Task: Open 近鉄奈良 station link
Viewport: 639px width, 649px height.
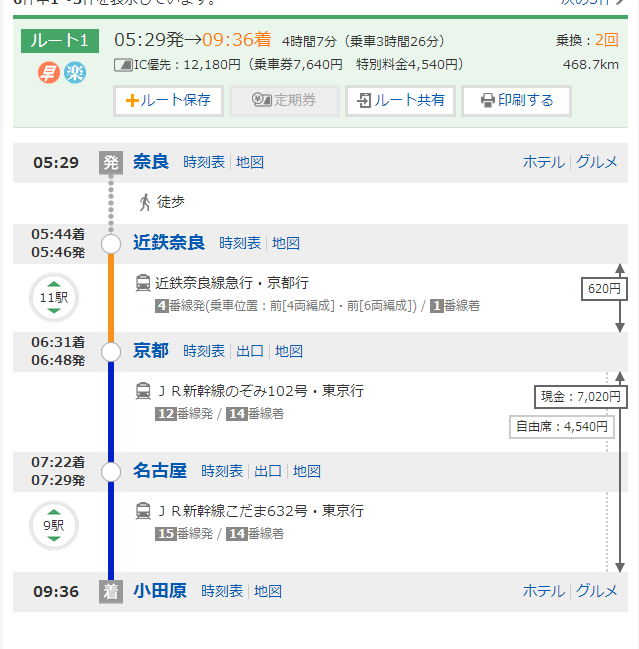Action: (x=169, y=243)
